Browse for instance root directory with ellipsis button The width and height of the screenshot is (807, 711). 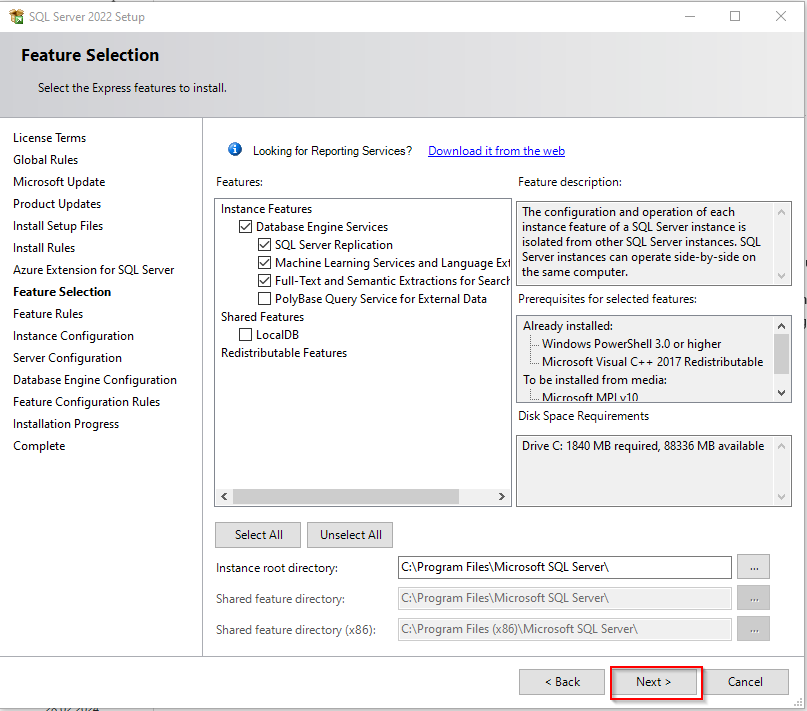coord(753,567)
